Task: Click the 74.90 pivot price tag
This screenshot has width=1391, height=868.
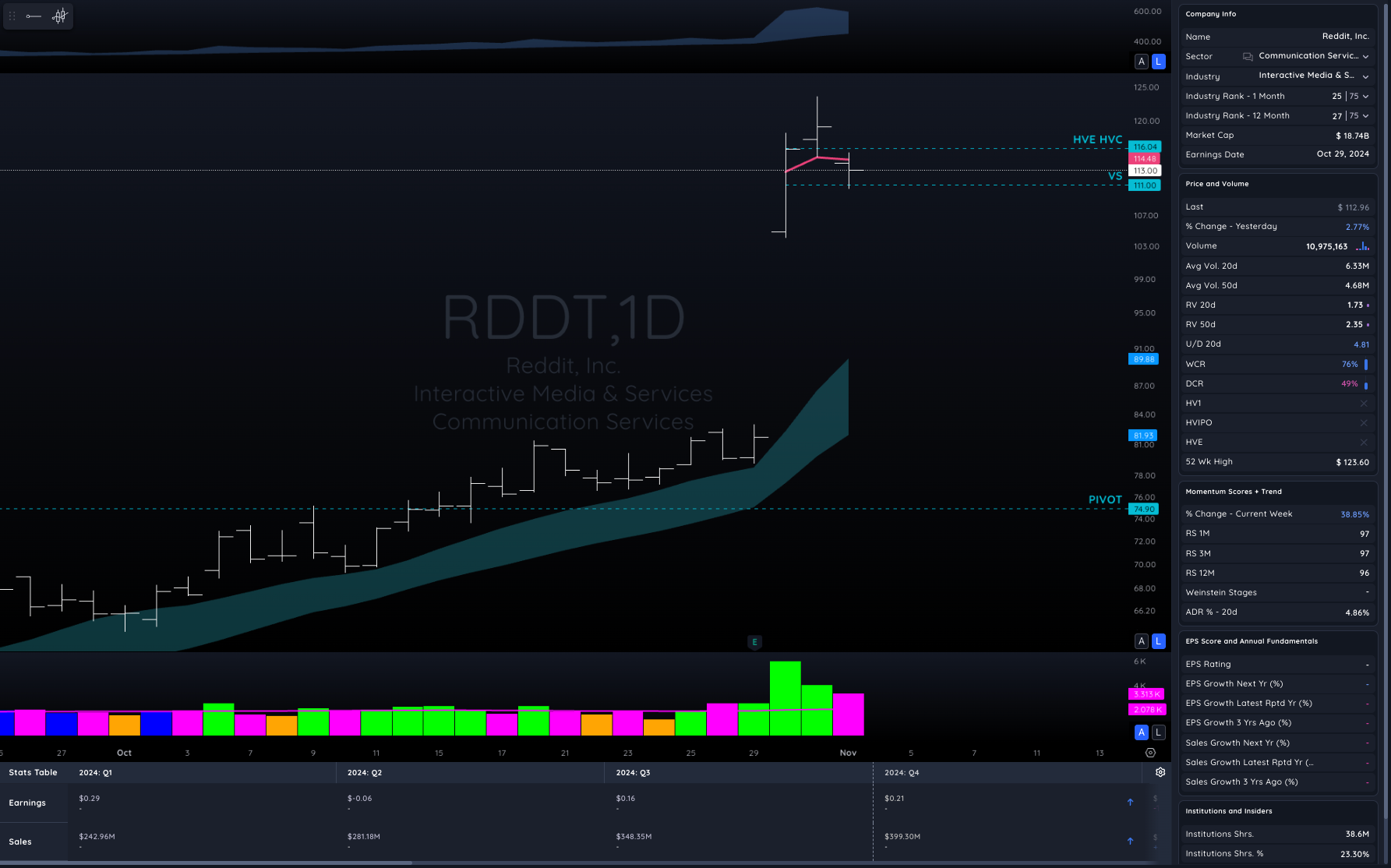Action: point(1143,509)
